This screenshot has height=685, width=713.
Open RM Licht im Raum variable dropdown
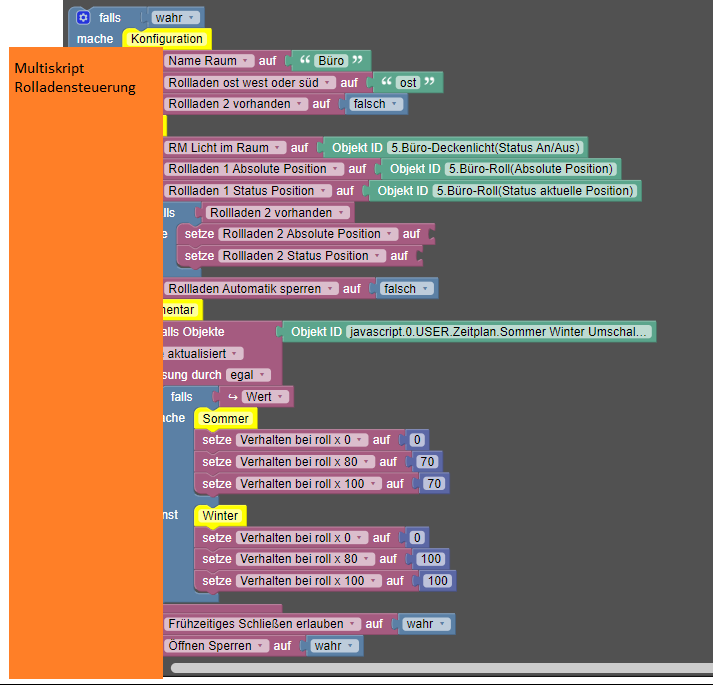tap(224, 147)
